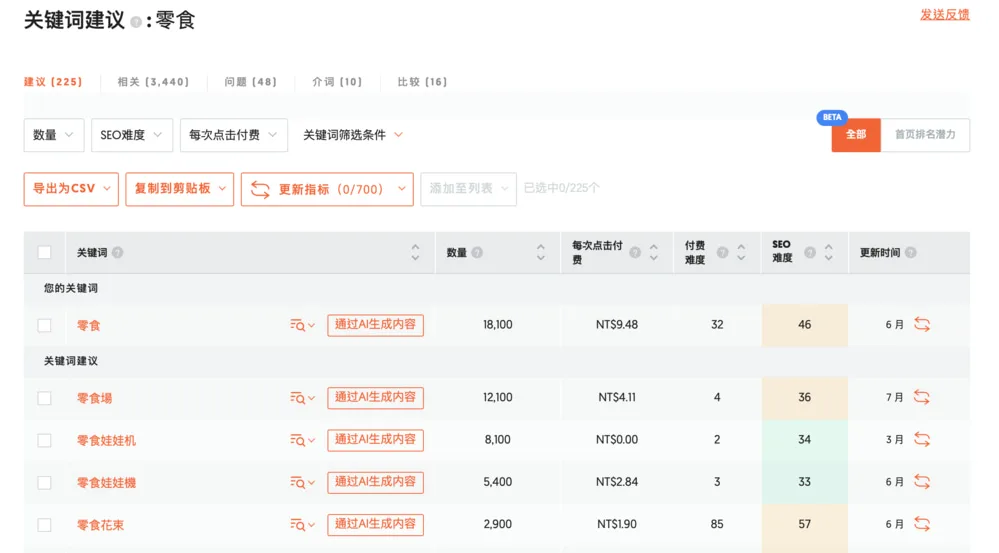Open search-list icon in 零食場 row
This screenshot has height=553, width=999.
(x=302, y=398)
